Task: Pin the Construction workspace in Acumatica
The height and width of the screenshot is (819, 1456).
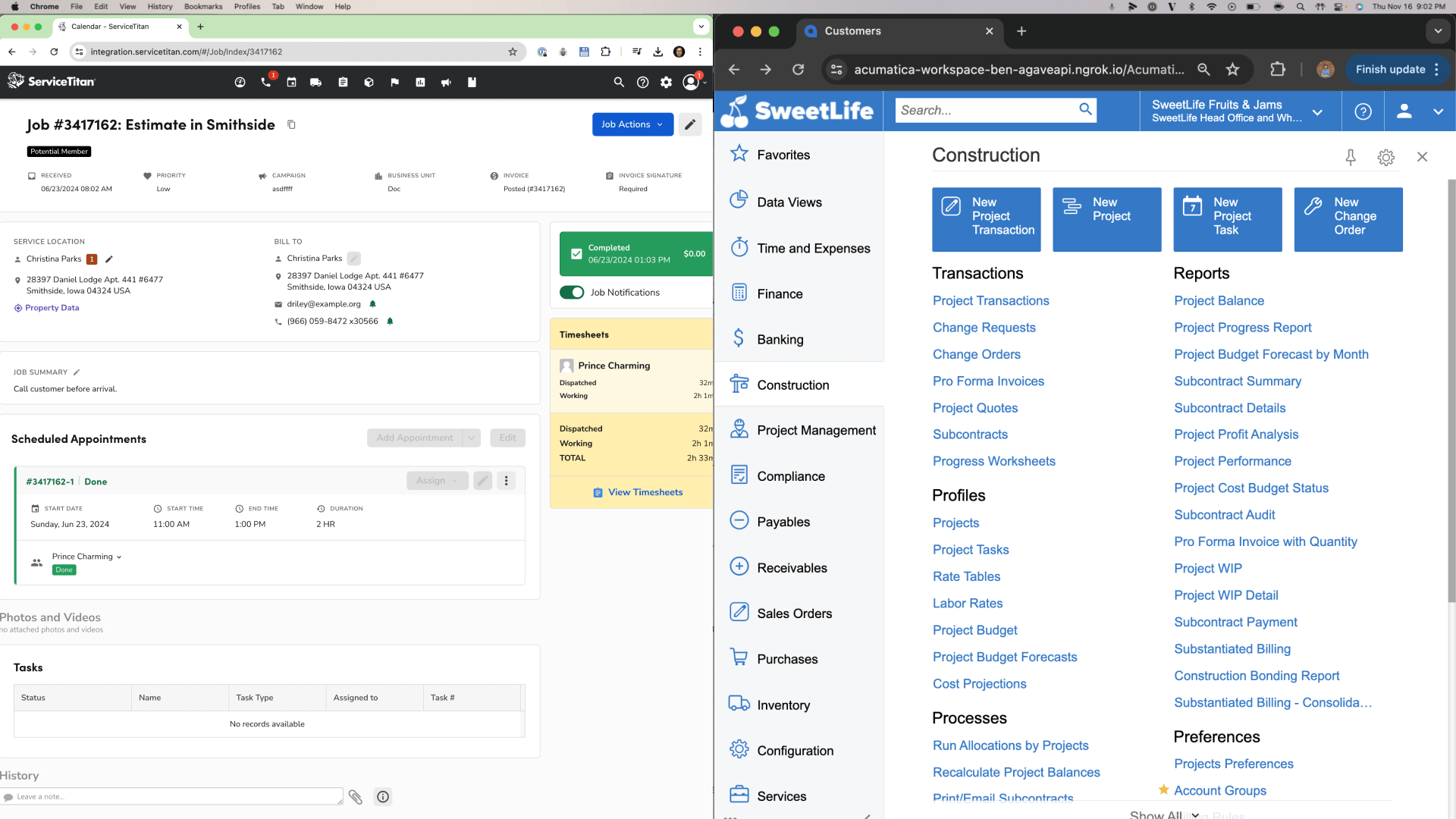Action: pos(1351,157)
